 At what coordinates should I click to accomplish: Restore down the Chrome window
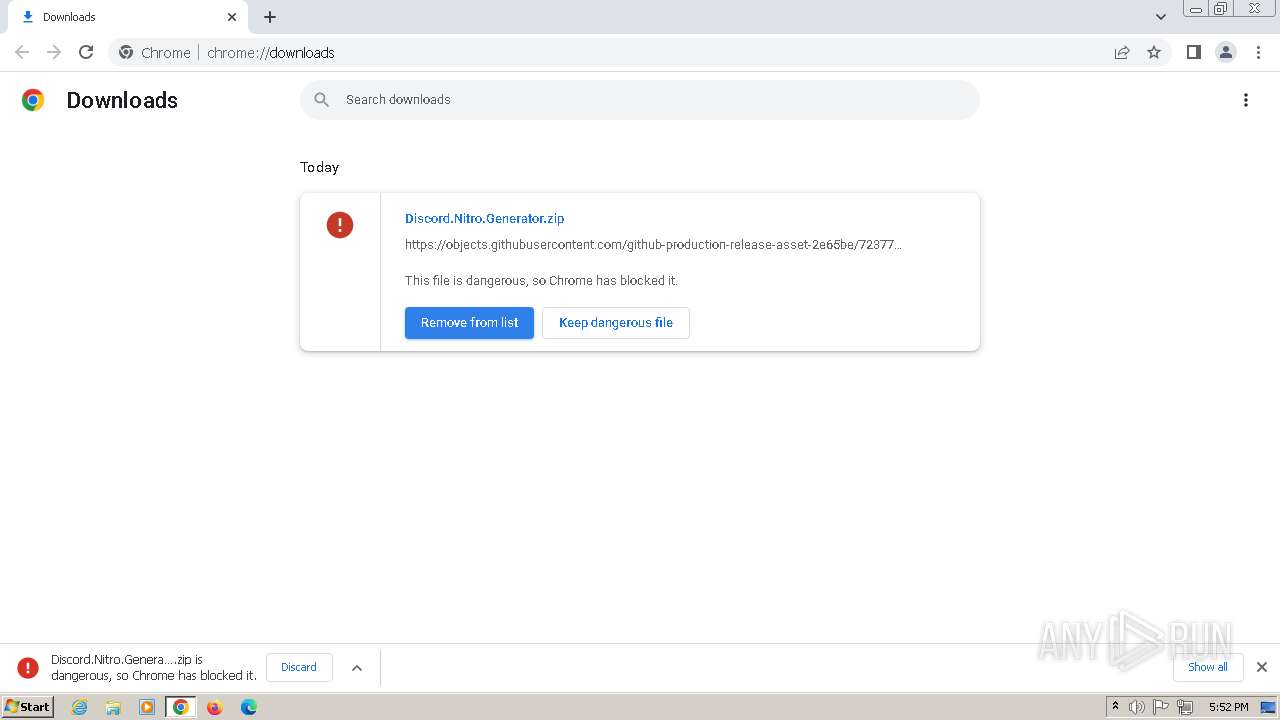(1221, 9)
